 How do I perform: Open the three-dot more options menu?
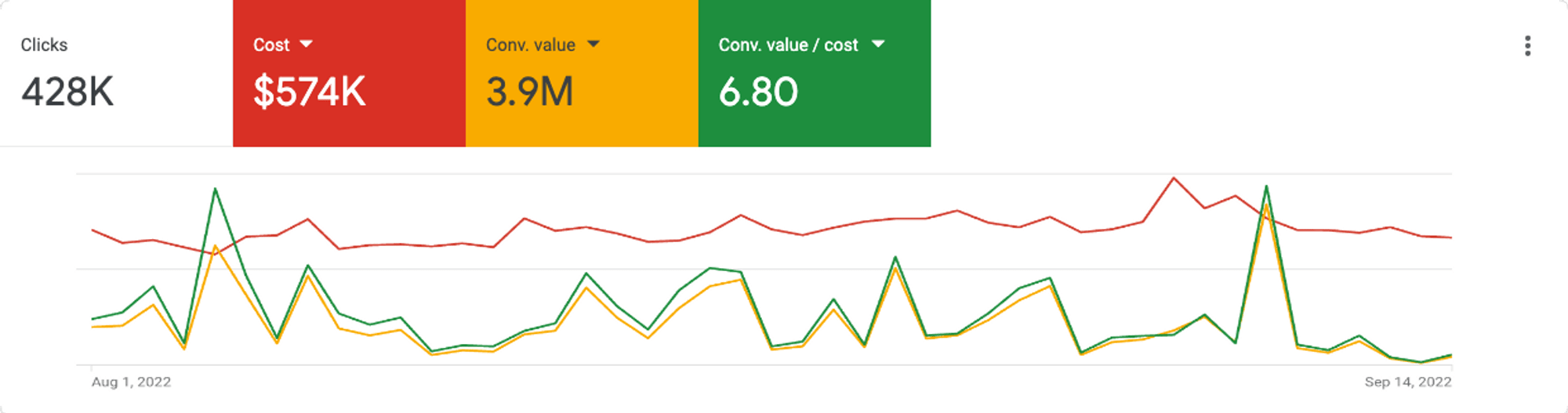1527,46
